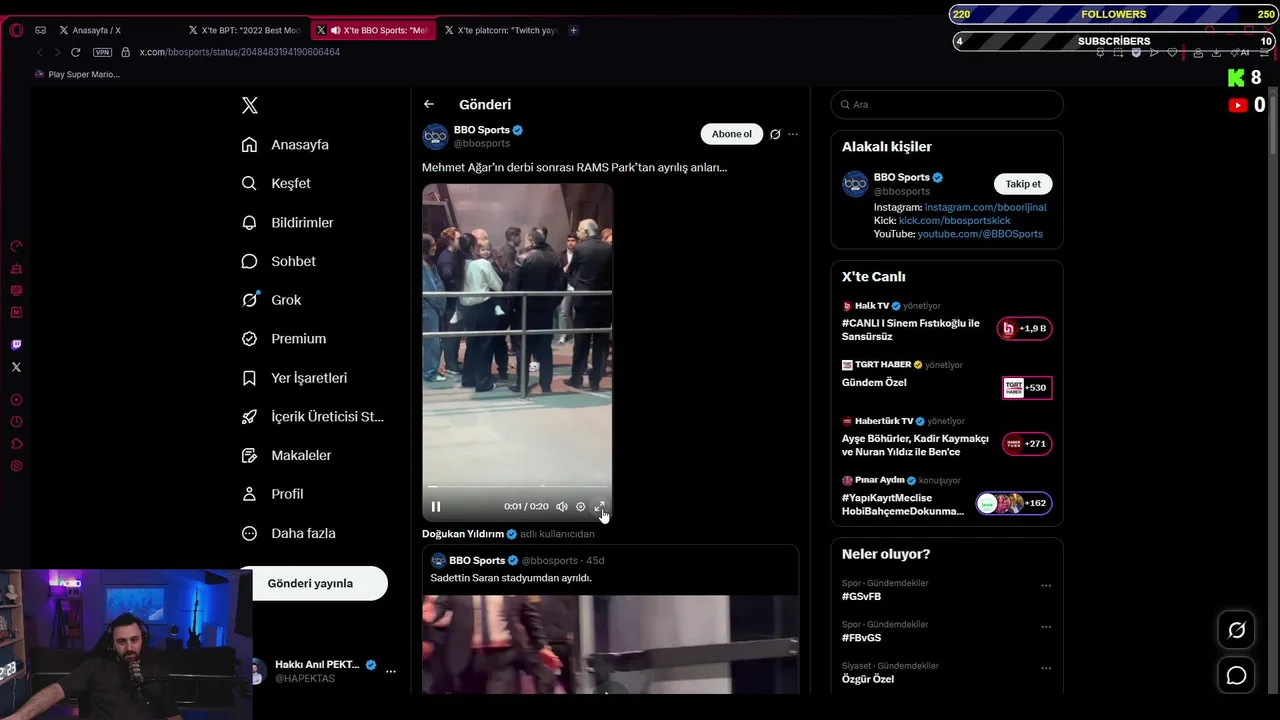
Task: Toggle the VPN badge in the address bar
Action: [x=102, y=52]
